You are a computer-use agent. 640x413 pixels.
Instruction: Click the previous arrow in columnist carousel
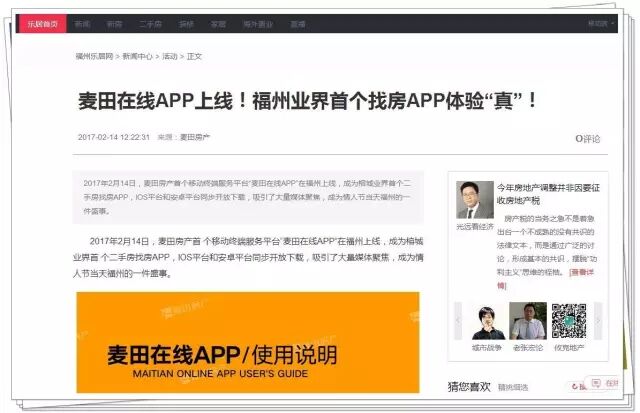click(459, 322)
